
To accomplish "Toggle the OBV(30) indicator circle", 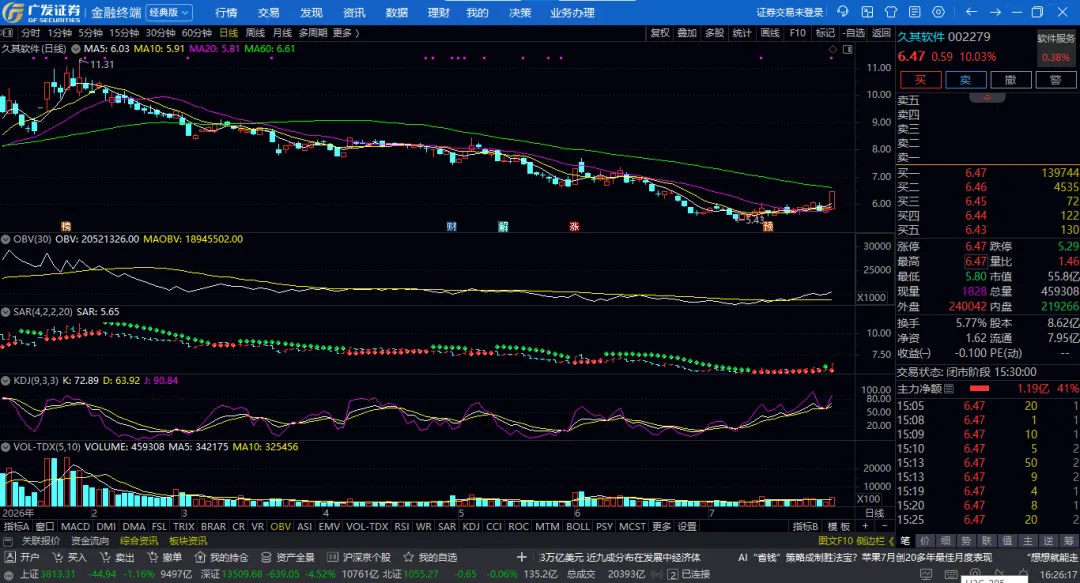I will pyautogui.click(x=6, y=239).
